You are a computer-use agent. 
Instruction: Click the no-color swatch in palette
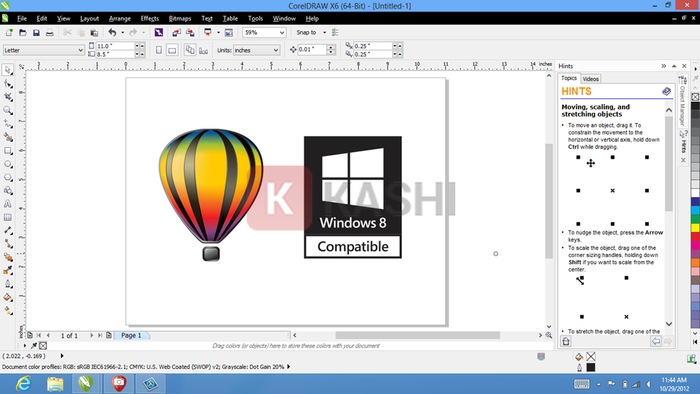[695, 97]
